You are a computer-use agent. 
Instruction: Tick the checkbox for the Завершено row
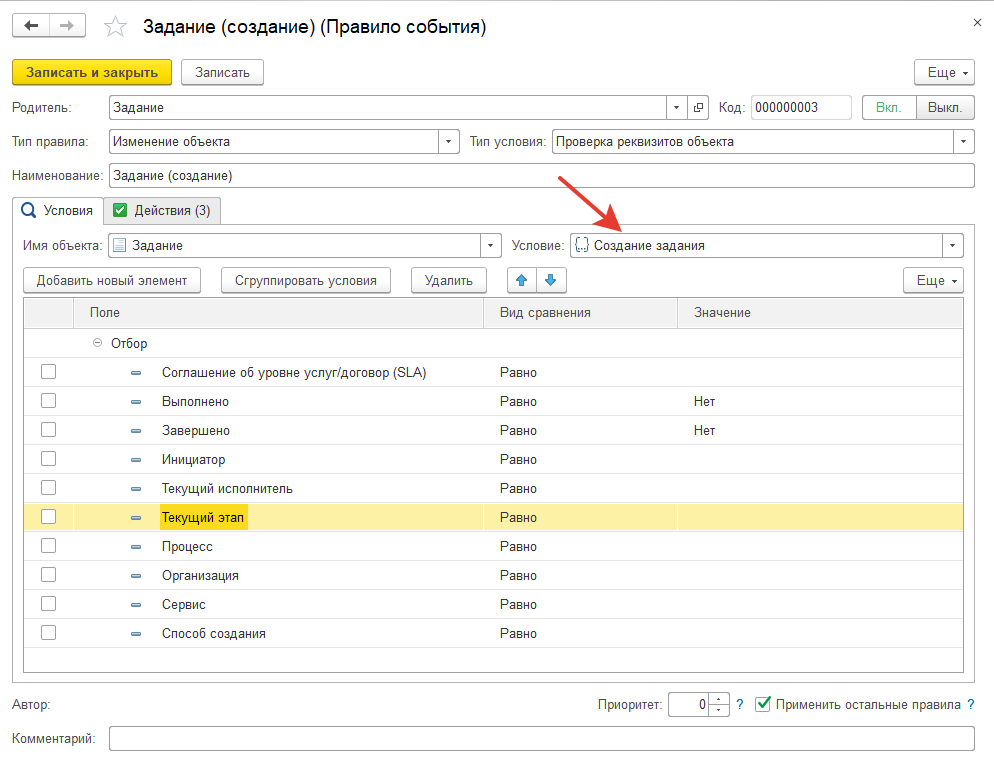tap(48, 430)
